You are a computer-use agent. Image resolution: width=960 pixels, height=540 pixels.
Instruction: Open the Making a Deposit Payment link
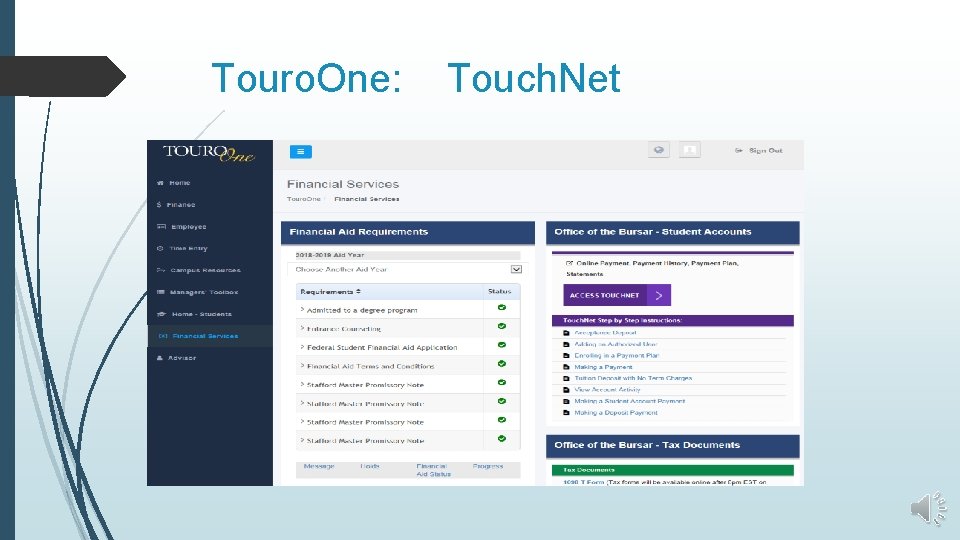[615, 413]
